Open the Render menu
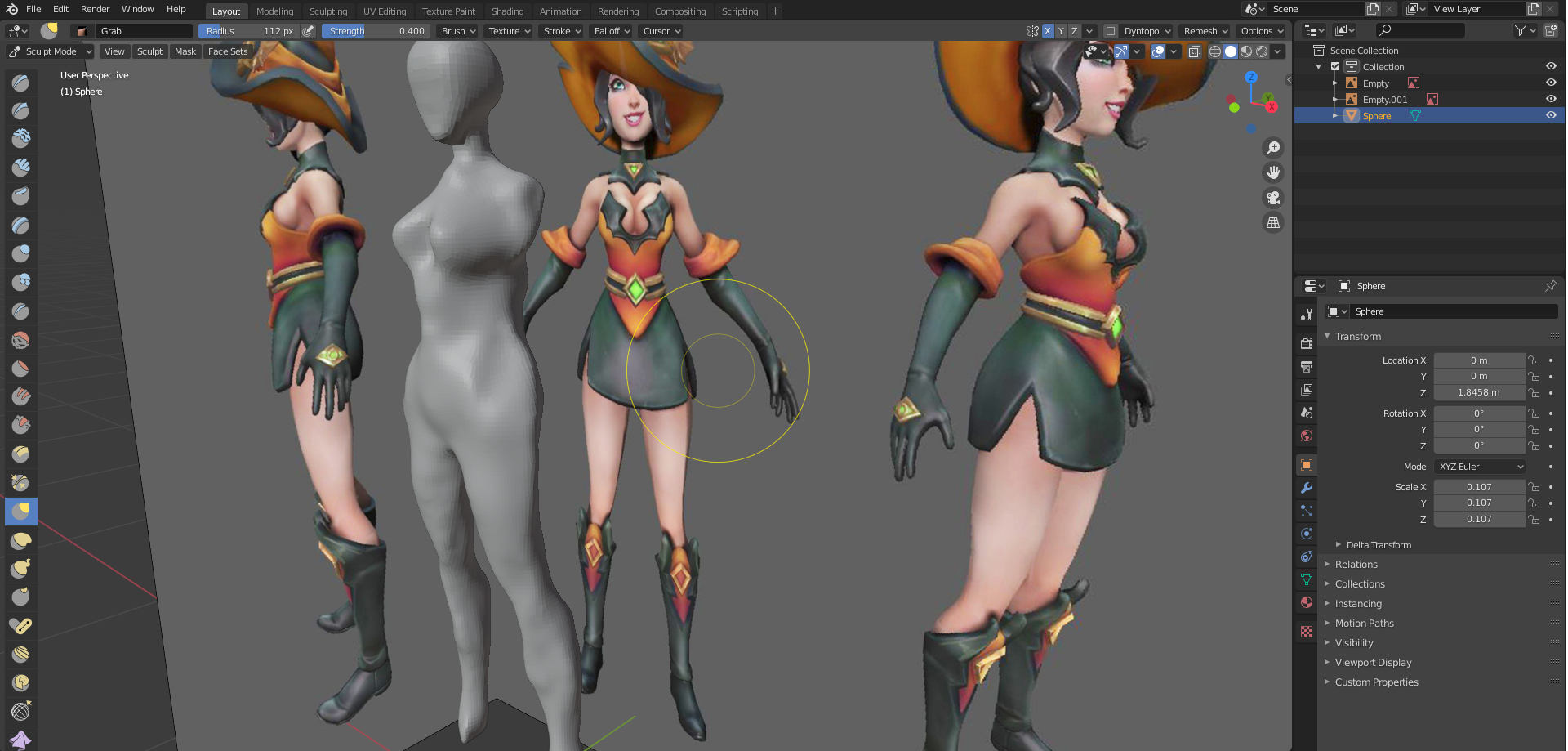 point(95,9)
